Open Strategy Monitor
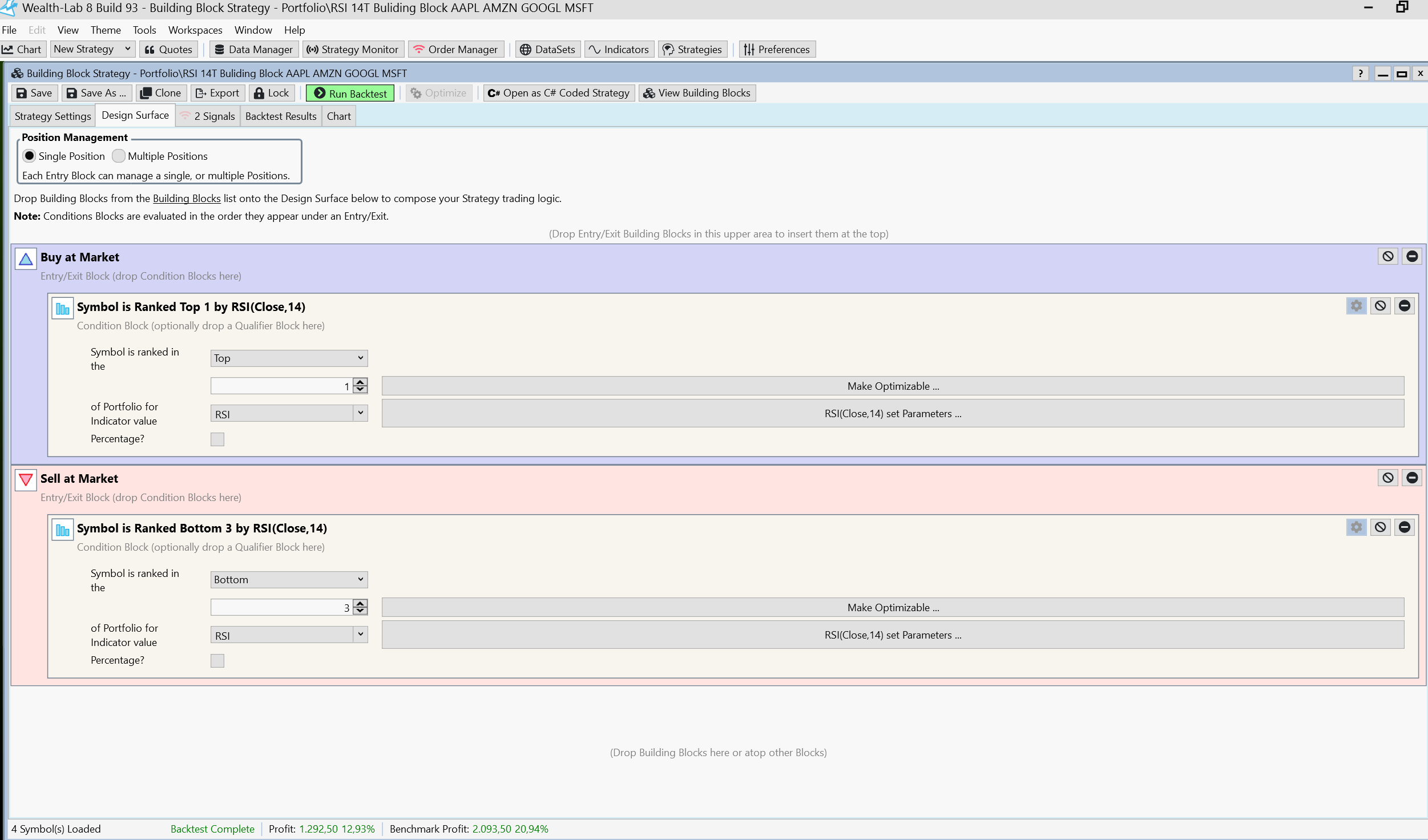This screenshot has width=1428, height=840. point(353,49)
